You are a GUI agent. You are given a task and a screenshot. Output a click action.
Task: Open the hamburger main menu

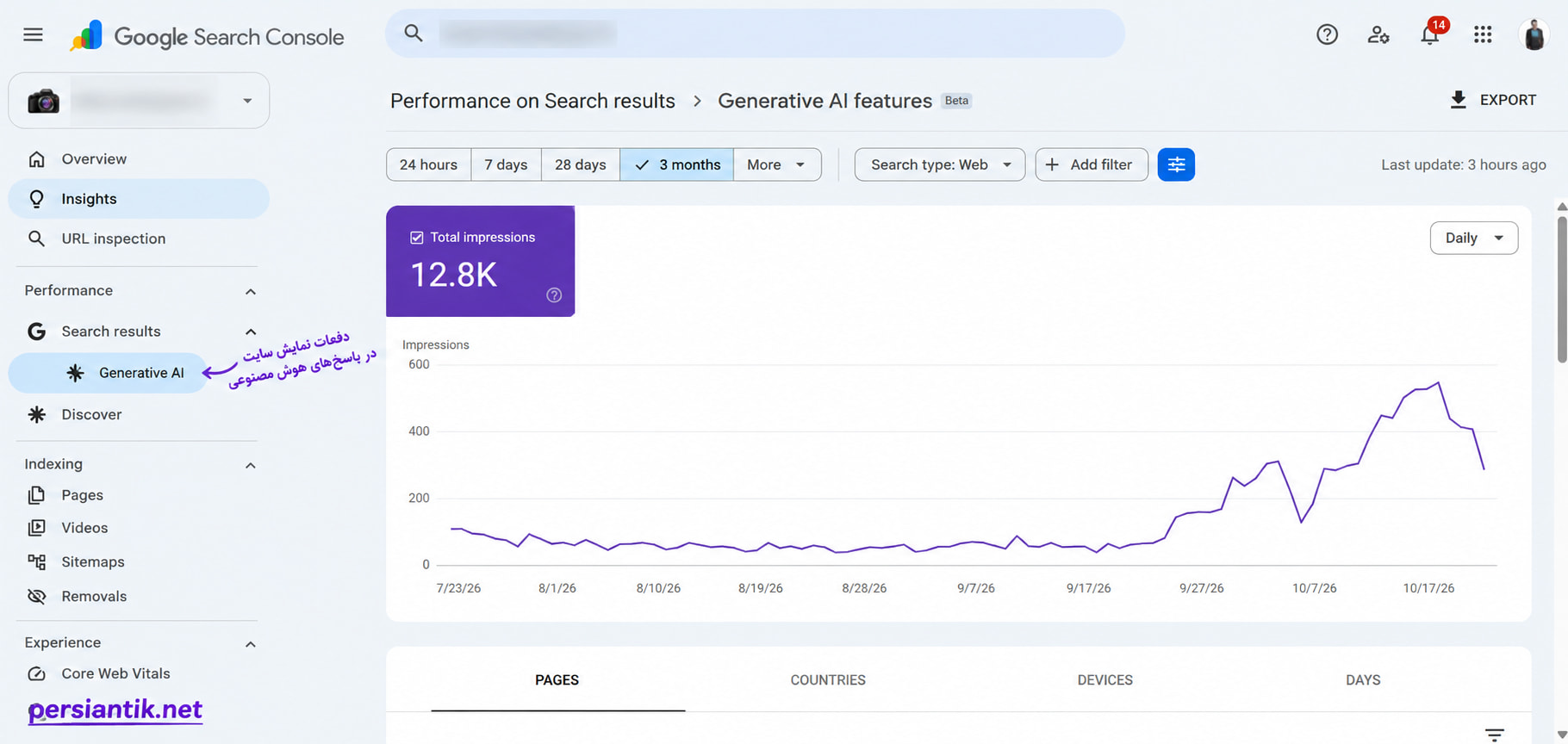tap(33, 34)
